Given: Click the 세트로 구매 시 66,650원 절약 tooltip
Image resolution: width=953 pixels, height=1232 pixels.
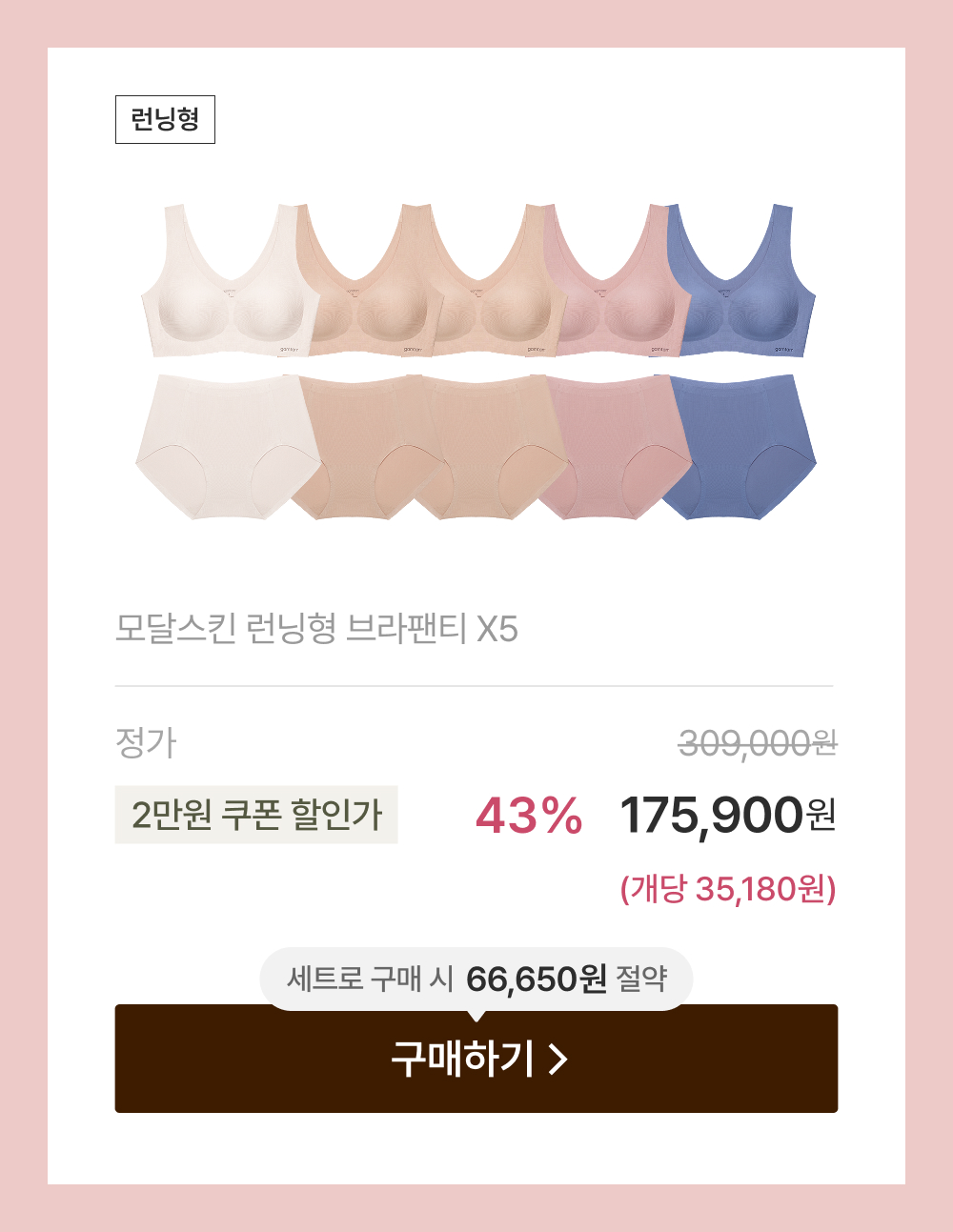Looking at the screenshot, I should 476,979.
